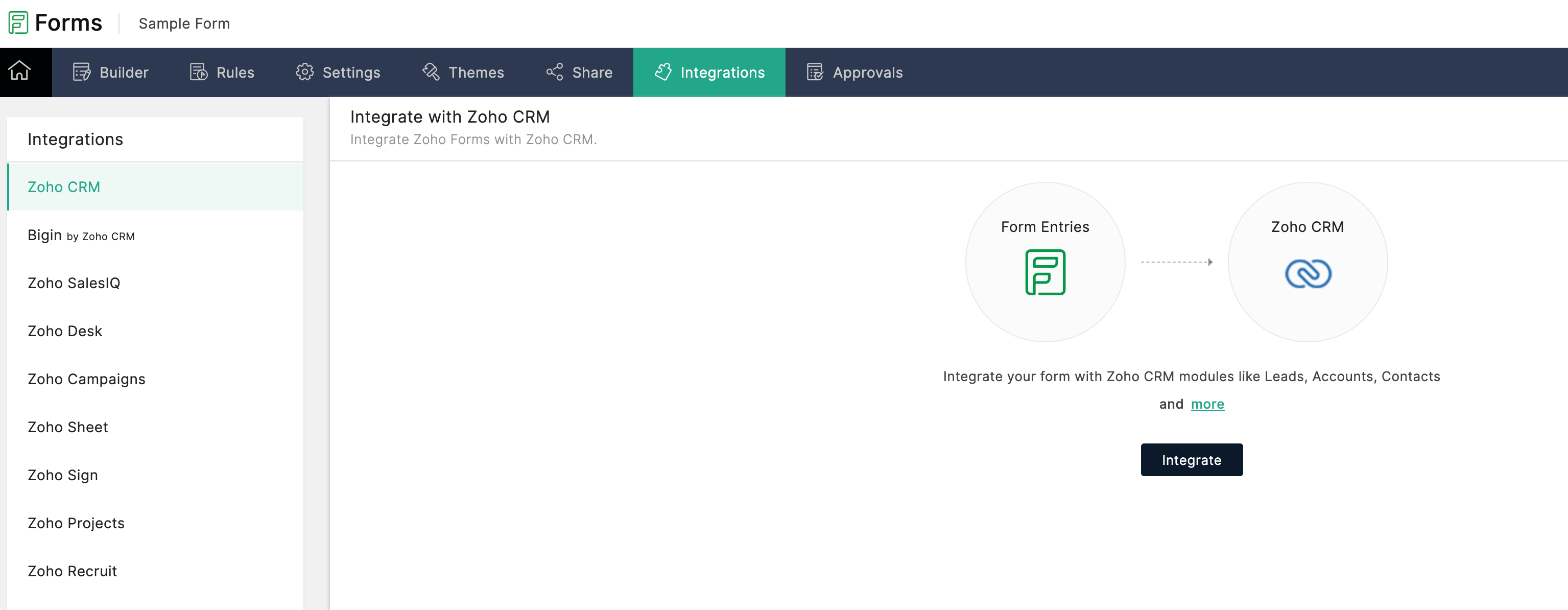The height and width of the screenshot is (610, 1568).
Task: Select Zoho Campaigns integration
Action: 155,379
